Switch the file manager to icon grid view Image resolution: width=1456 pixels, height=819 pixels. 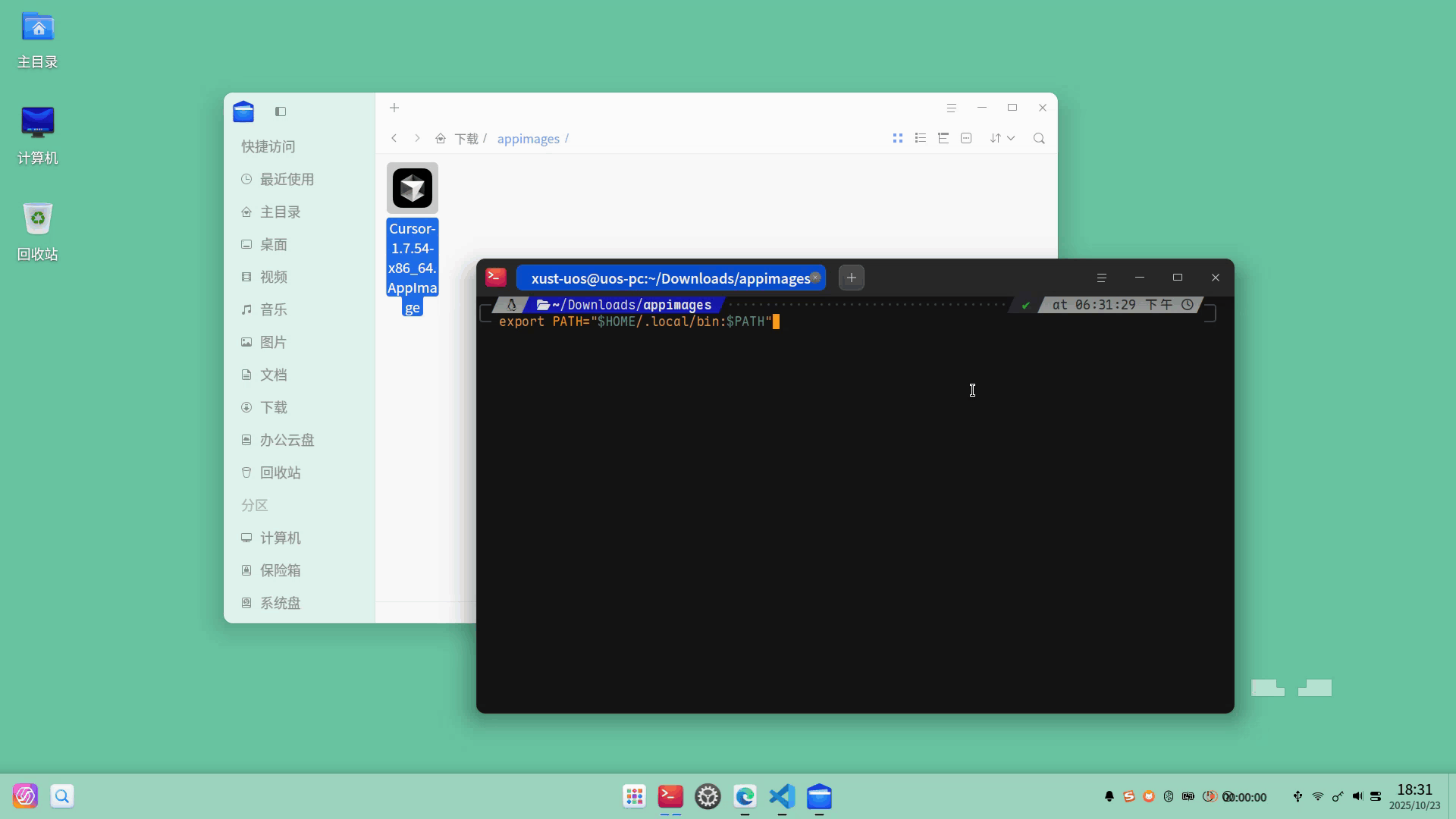[898, 138]
